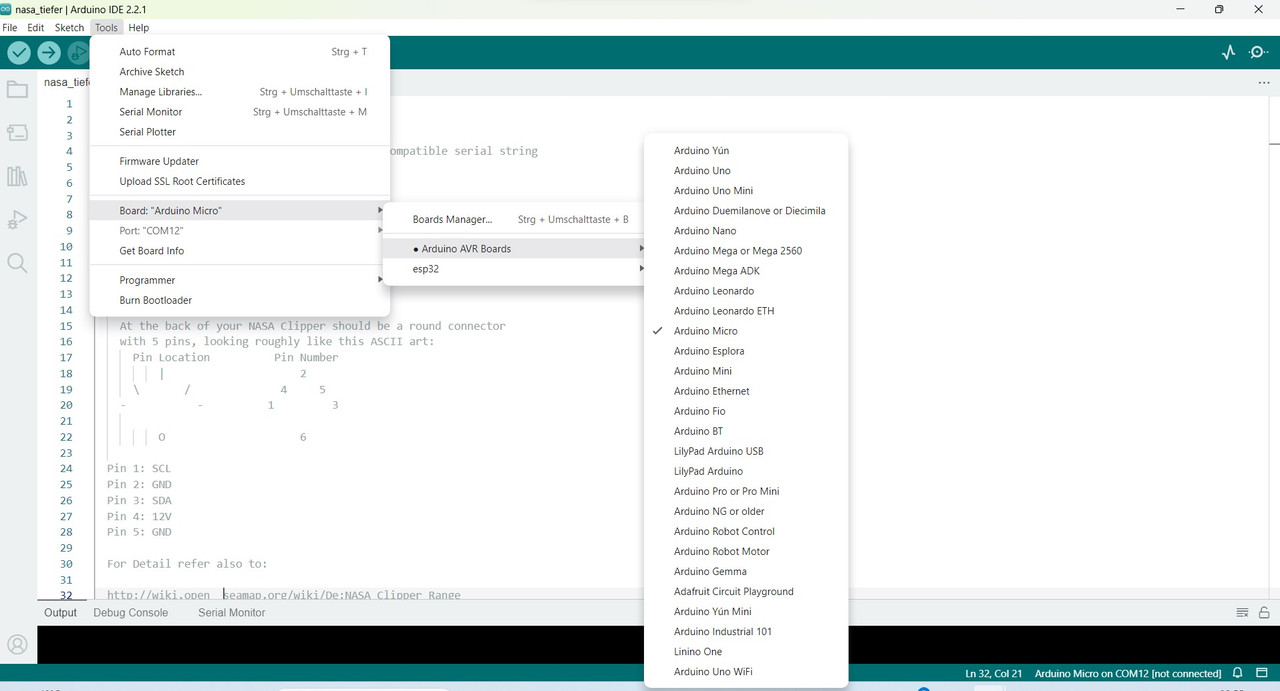The image size is (1280, 691).
Task: Expand the Arduino AVR Boards submenu
Action: 516,249
